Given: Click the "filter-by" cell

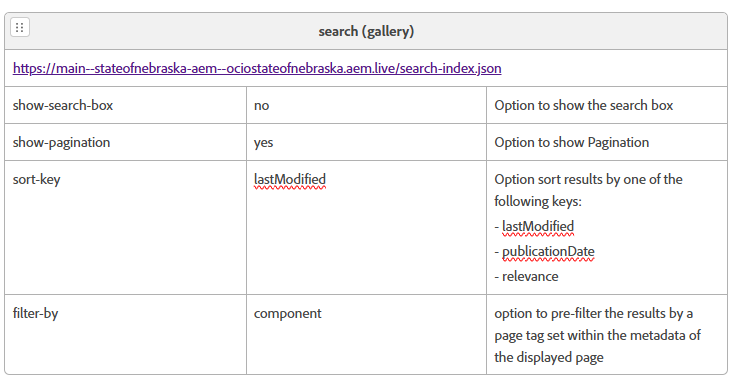Looking at the screenshot, I should click(125, 335).
